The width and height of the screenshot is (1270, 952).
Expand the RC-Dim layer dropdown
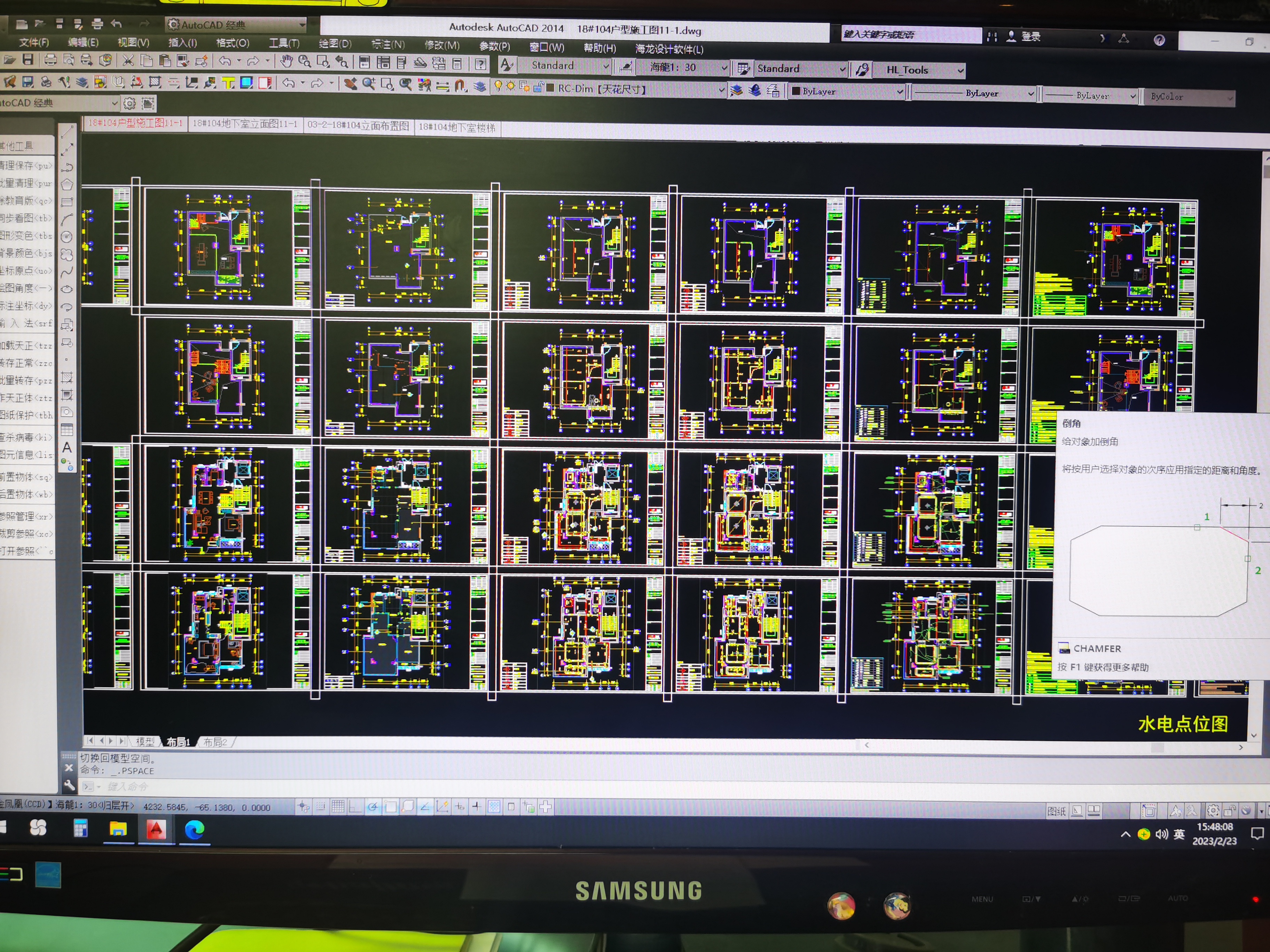[722, 89]
